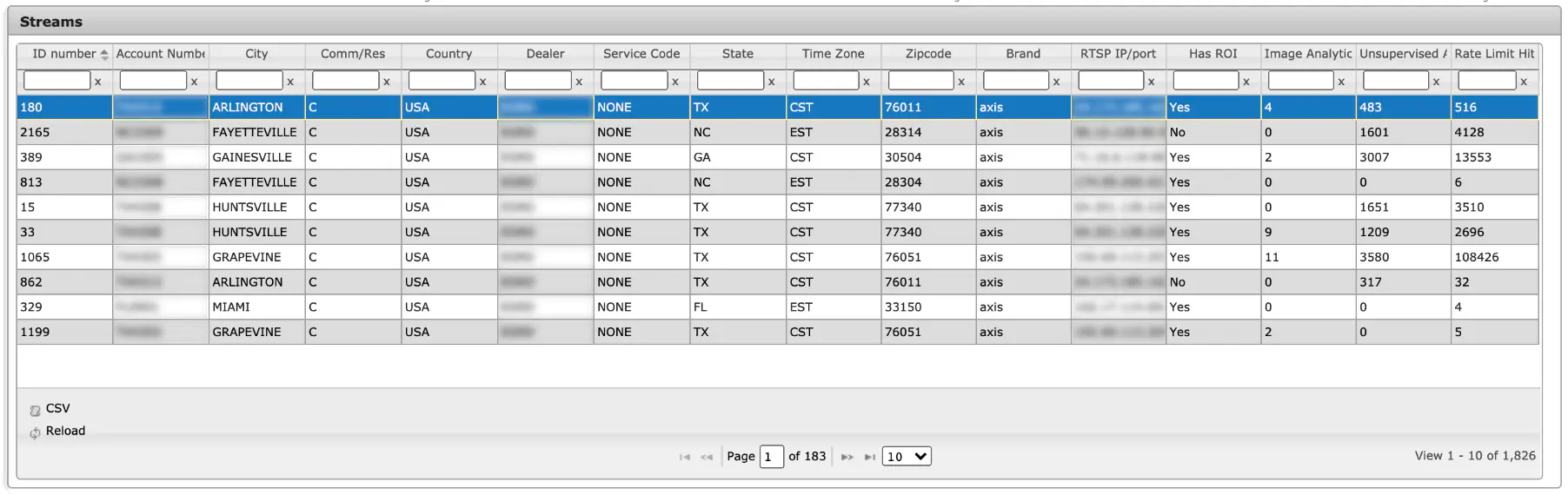Sort by State column header

(738, 54)
